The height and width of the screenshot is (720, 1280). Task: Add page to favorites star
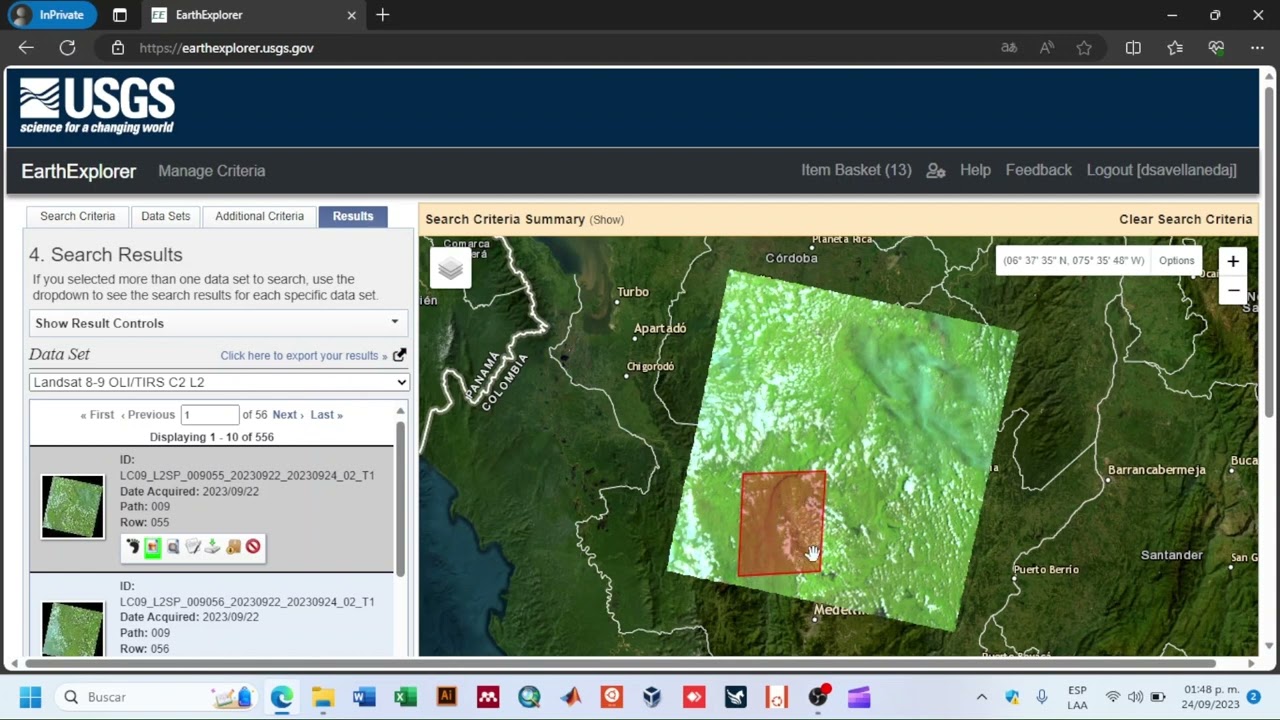point(1084,48)
